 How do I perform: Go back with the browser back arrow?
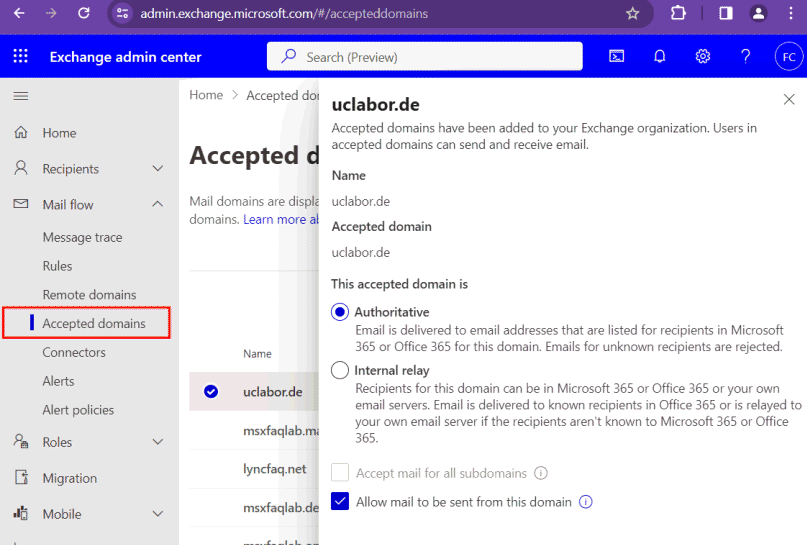click(19, 13)
